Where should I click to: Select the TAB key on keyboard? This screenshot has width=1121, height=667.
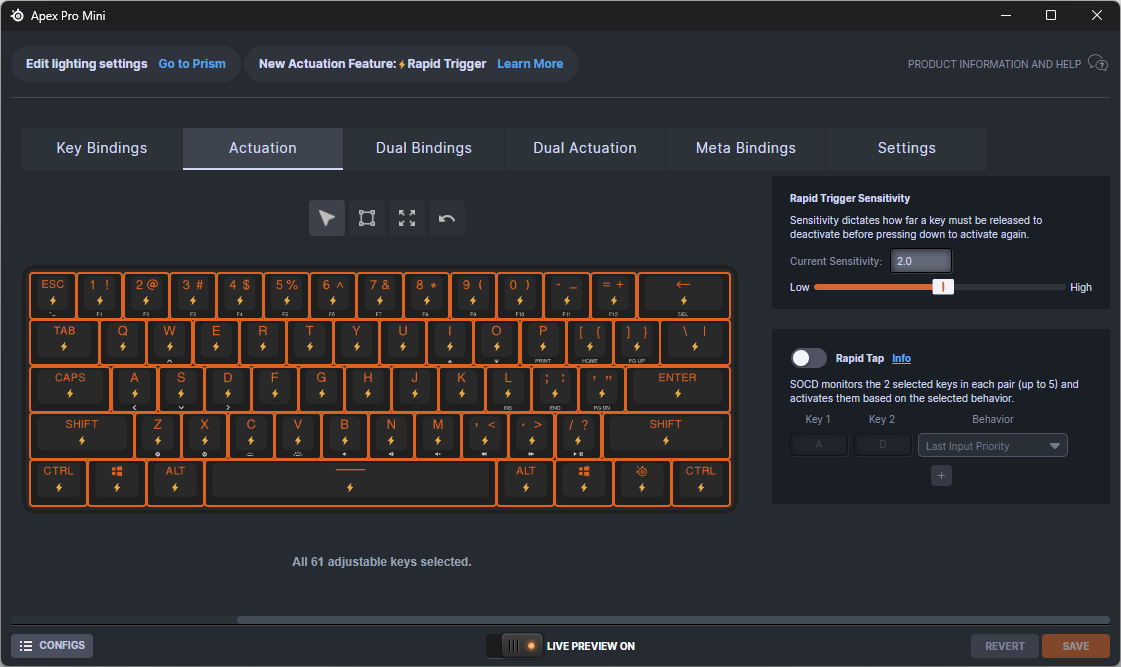[64, 342]
